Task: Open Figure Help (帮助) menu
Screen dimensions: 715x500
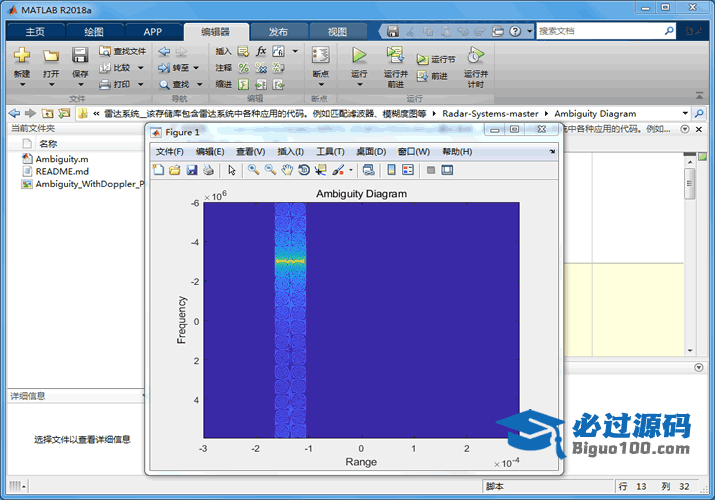Action: tap(457, 152)
